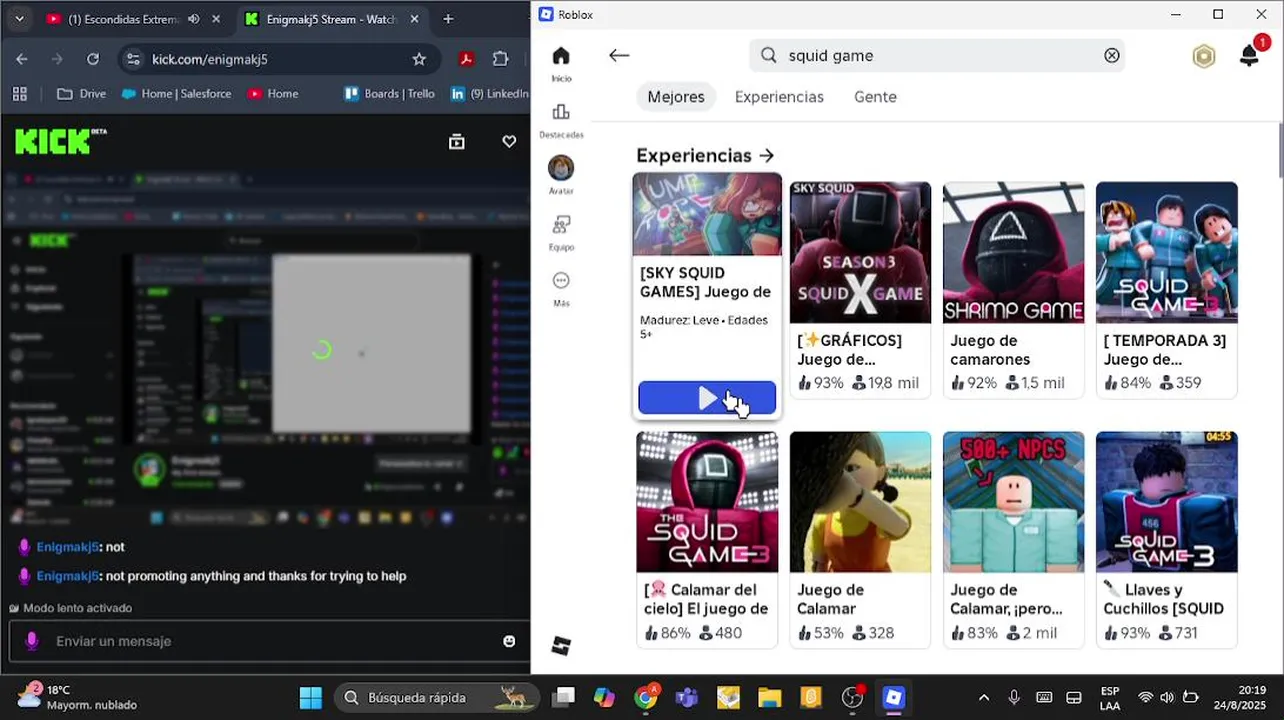Open Drive bookmark in Chrome

[x=81, y=94]
